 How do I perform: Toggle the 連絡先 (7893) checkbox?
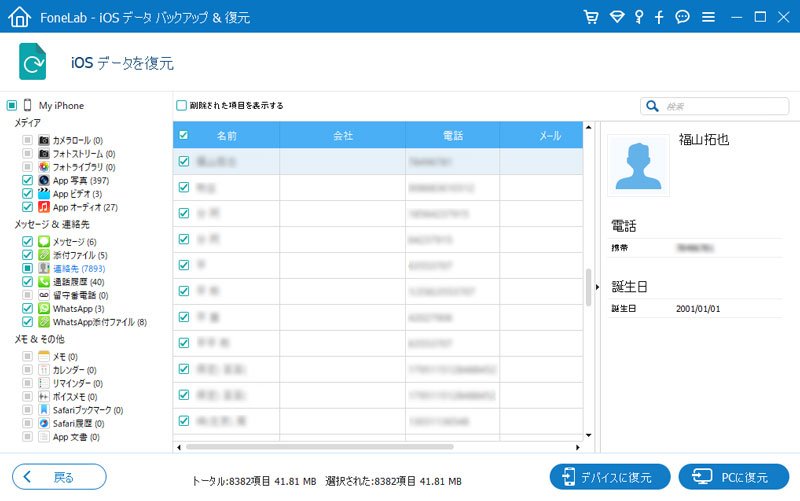point(28,268)
